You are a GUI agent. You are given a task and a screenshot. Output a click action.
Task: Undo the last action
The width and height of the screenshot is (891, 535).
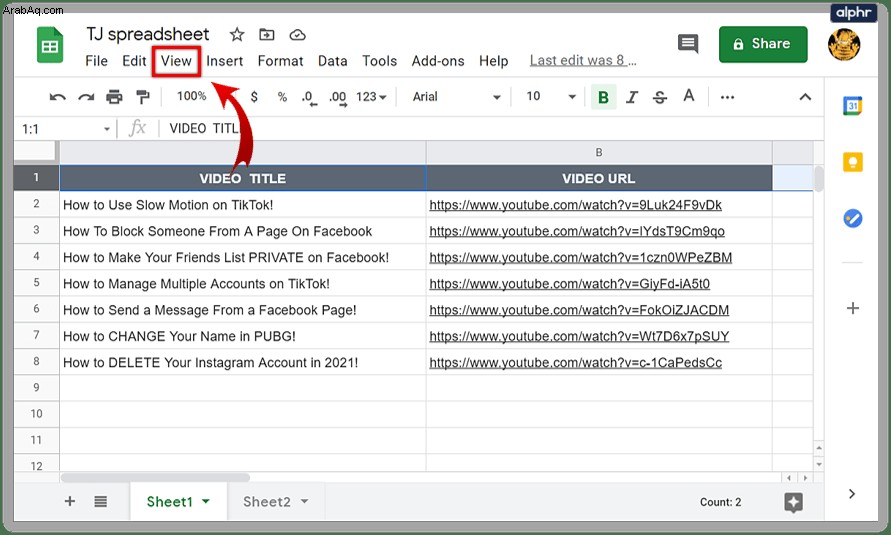coord(57,97)
